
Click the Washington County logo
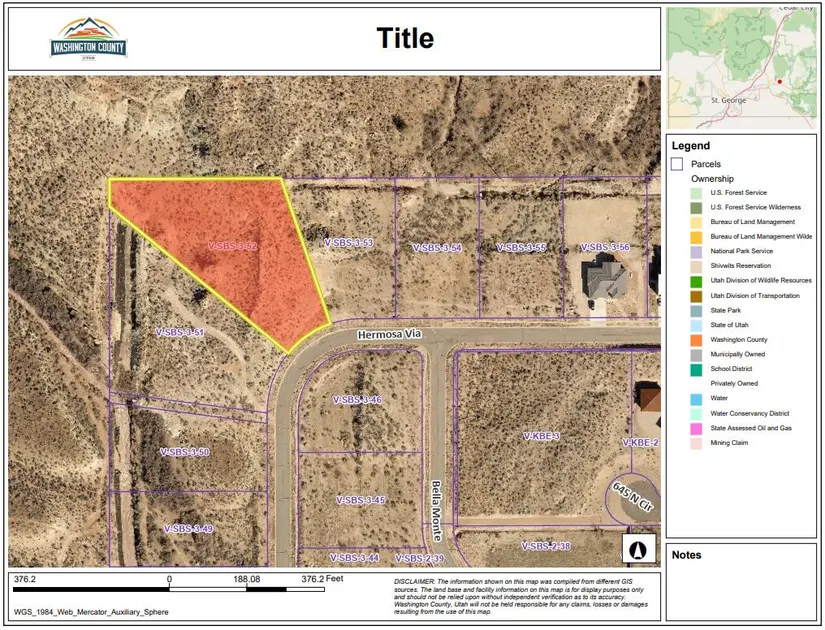click(x=88, y=38)
